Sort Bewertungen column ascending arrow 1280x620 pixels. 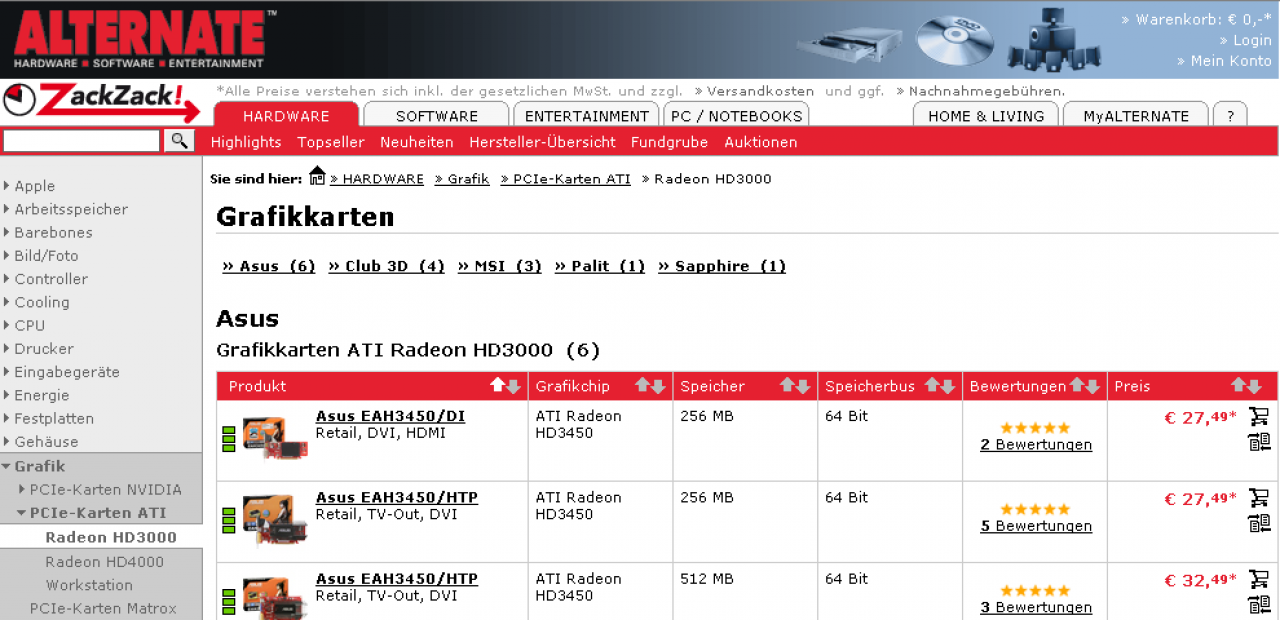(1078, 386)
